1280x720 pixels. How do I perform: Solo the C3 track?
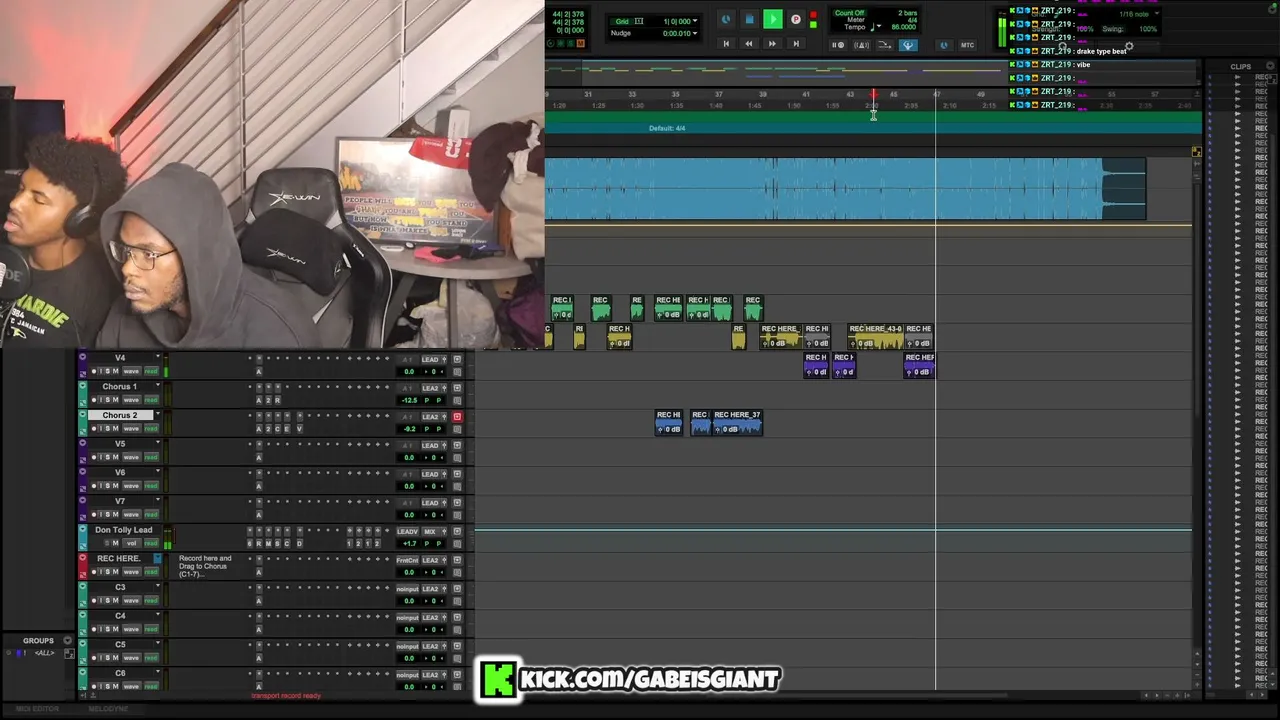point(106,601)
